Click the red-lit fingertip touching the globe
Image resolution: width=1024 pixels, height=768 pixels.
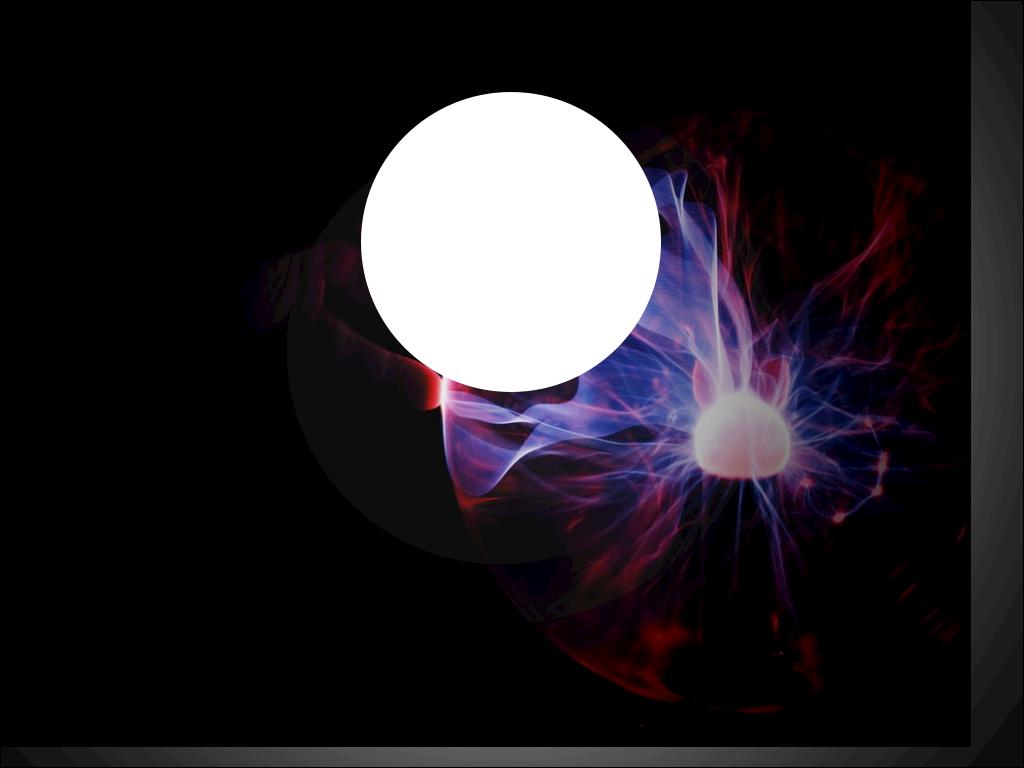[433, 388]
